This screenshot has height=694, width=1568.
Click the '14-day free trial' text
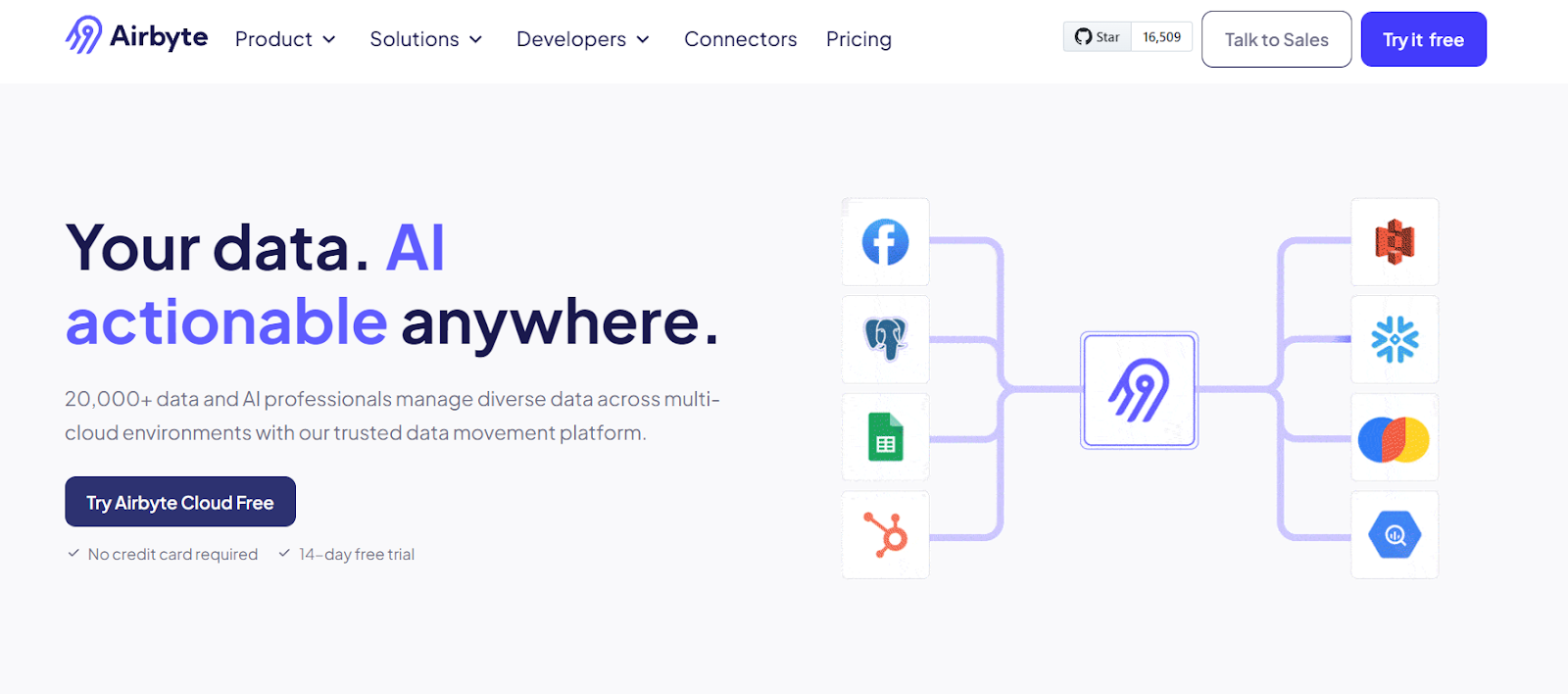pos(357,555)
